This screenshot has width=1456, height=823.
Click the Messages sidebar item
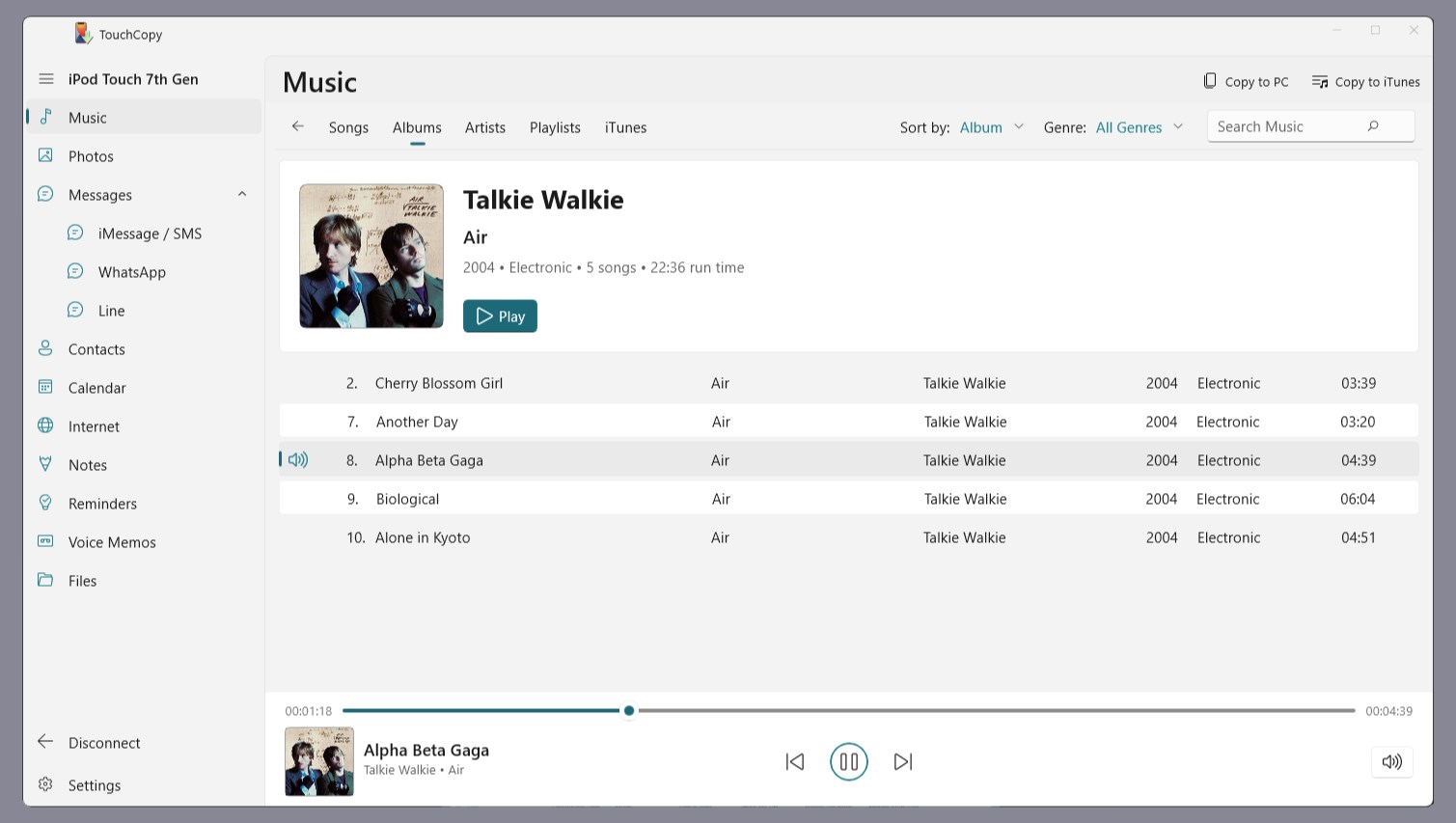143,195
